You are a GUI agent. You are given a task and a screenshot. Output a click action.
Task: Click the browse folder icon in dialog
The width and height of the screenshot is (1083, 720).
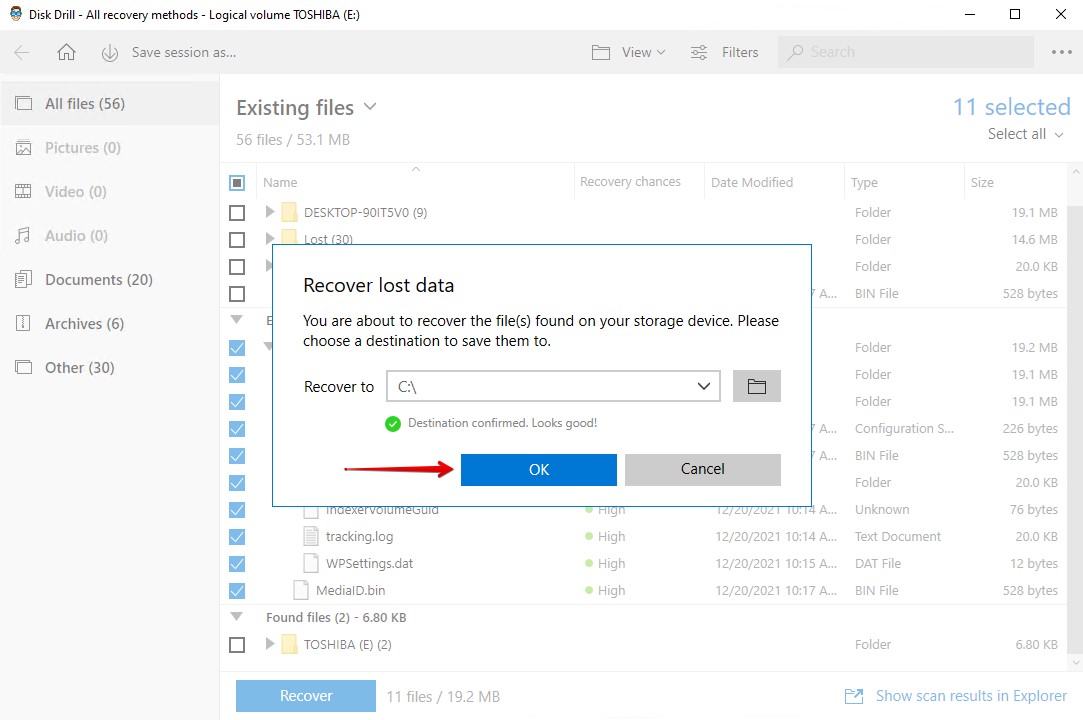tap(757, 386)
